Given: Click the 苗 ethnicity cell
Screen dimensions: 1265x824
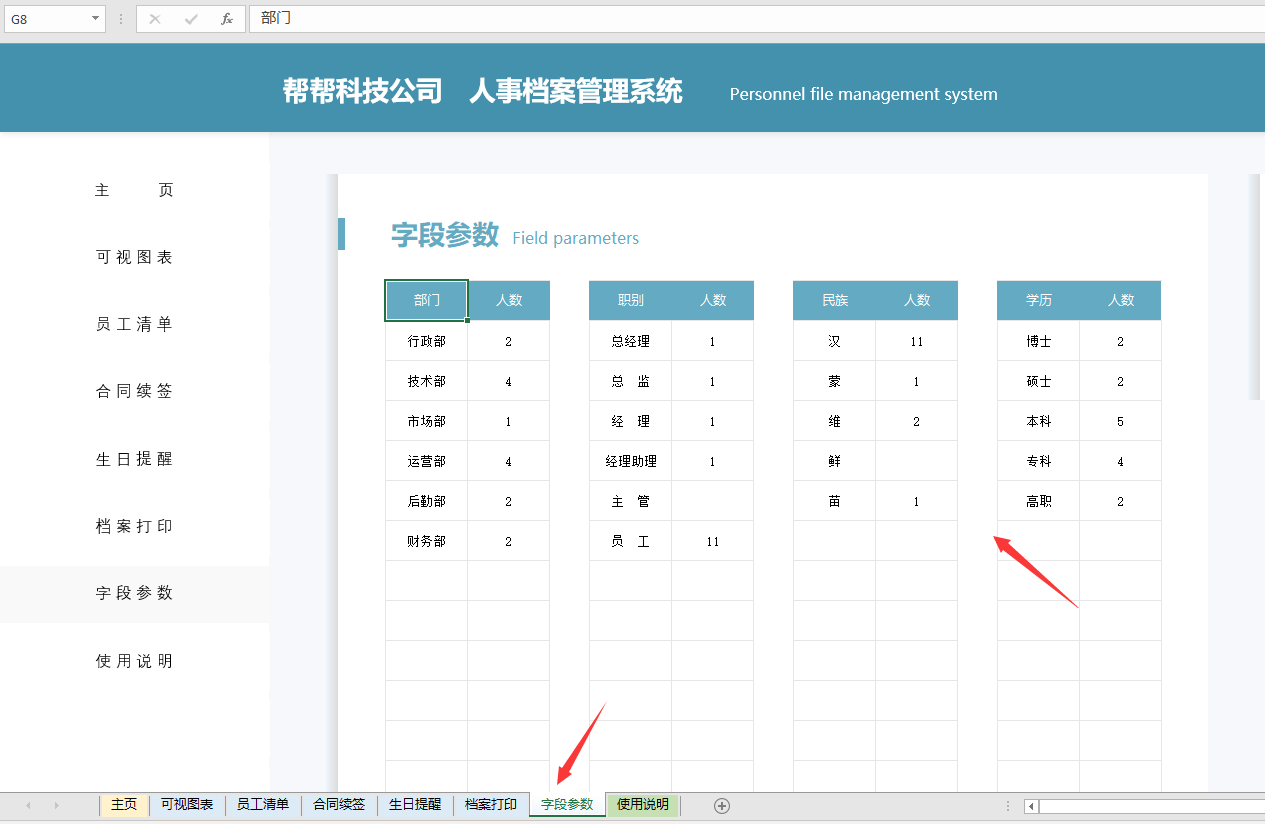Looking at the screenshot, I should 834,501.
